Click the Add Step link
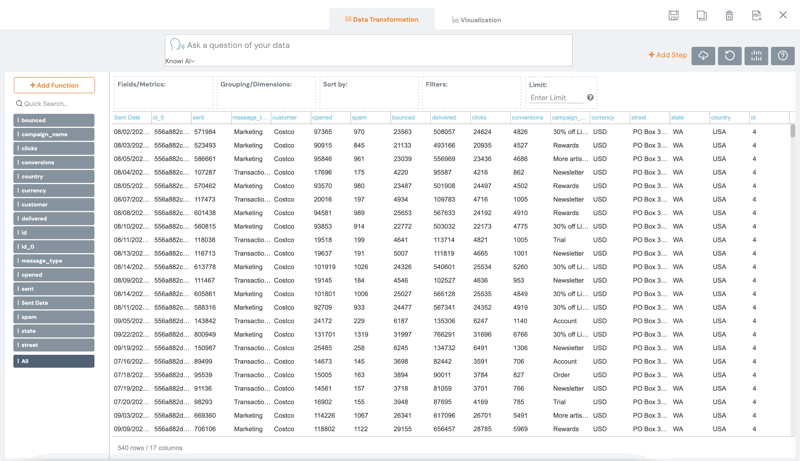The width and height of the screenshot is (800, 461). (x=667, y=55)
